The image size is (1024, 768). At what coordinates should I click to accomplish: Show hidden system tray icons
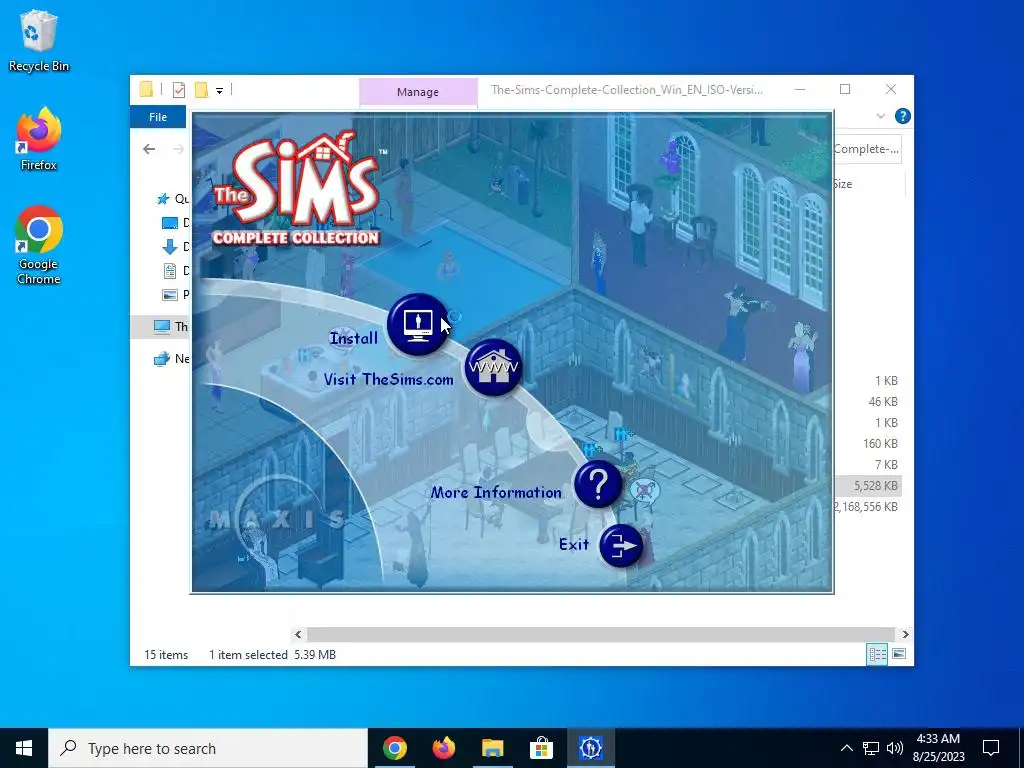846,748
